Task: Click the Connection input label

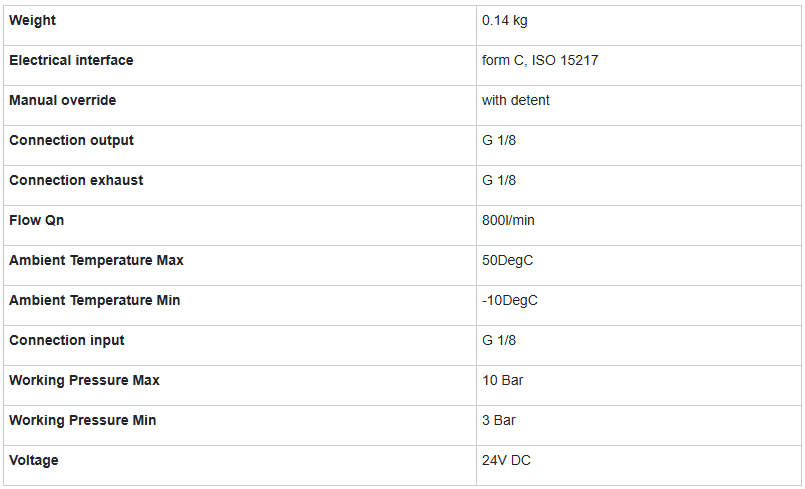Action: point(67,340)
